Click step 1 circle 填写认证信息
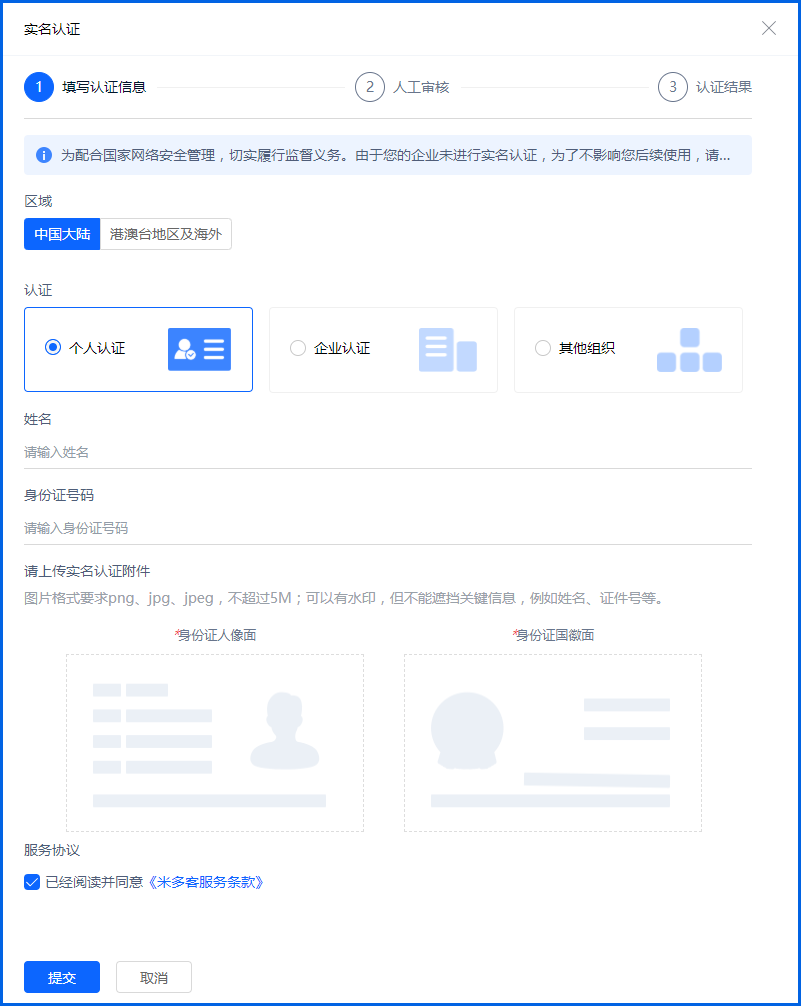This screenshot has height=1006, width=801. pyautogui.click(x=39, y=87)
